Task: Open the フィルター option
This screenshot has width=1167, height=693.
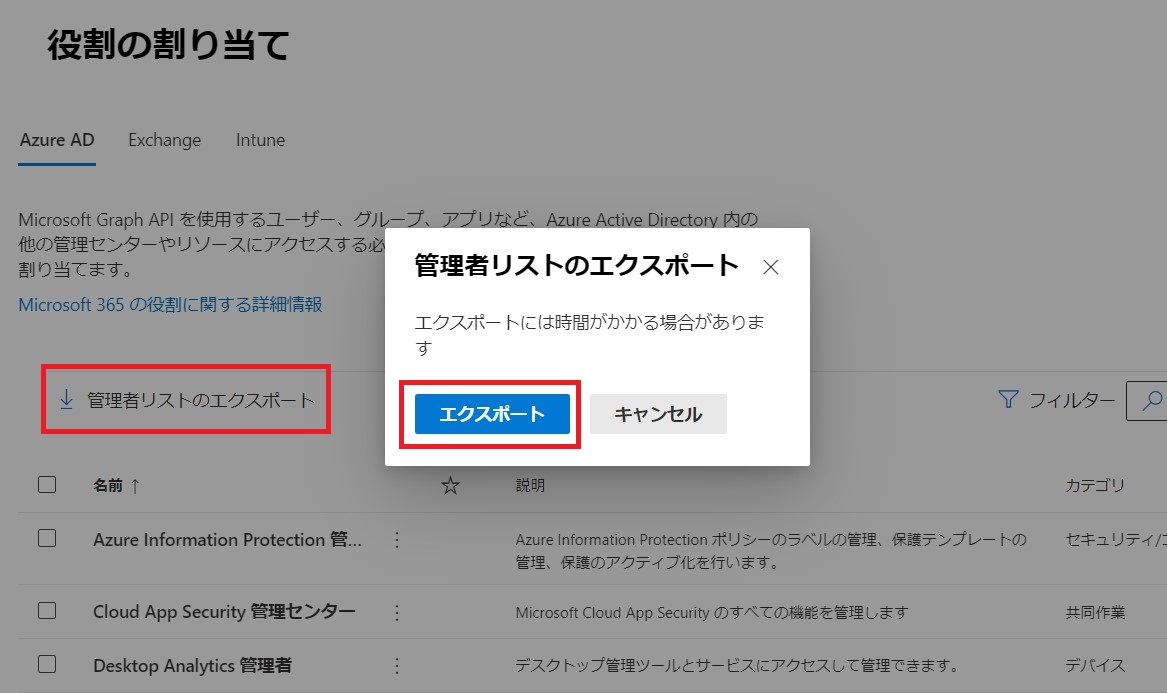Action: click(1057, 400)
